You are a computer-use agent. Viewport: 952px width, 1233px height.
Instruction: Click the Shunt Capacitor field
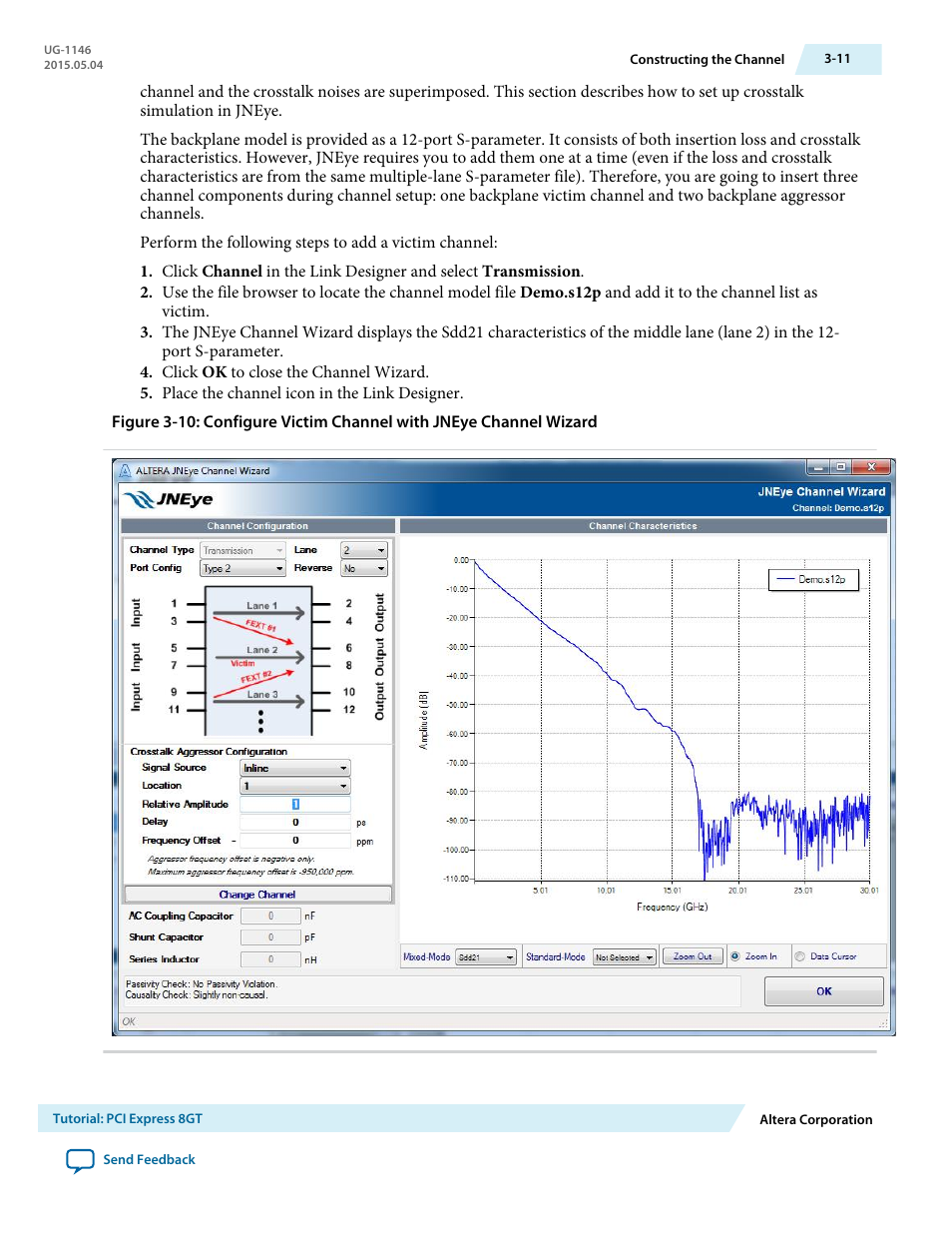pyautogui.click(x=270, y=937)
